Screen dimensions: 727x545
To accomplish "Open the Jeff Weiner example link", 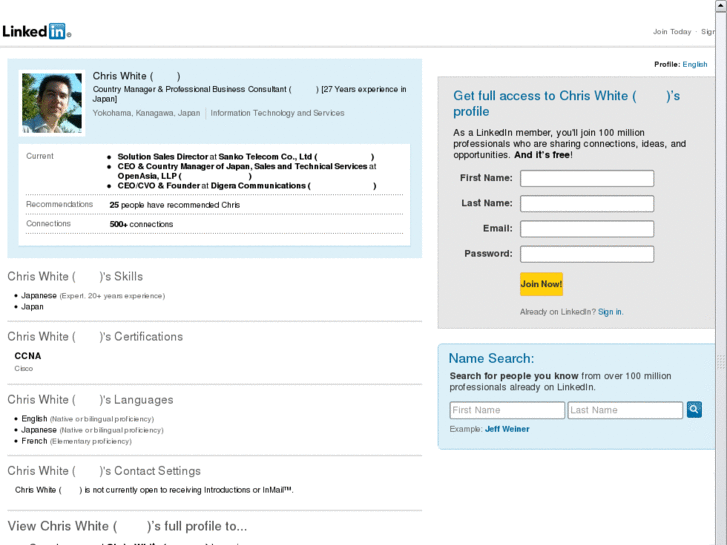I will [507, 429].
